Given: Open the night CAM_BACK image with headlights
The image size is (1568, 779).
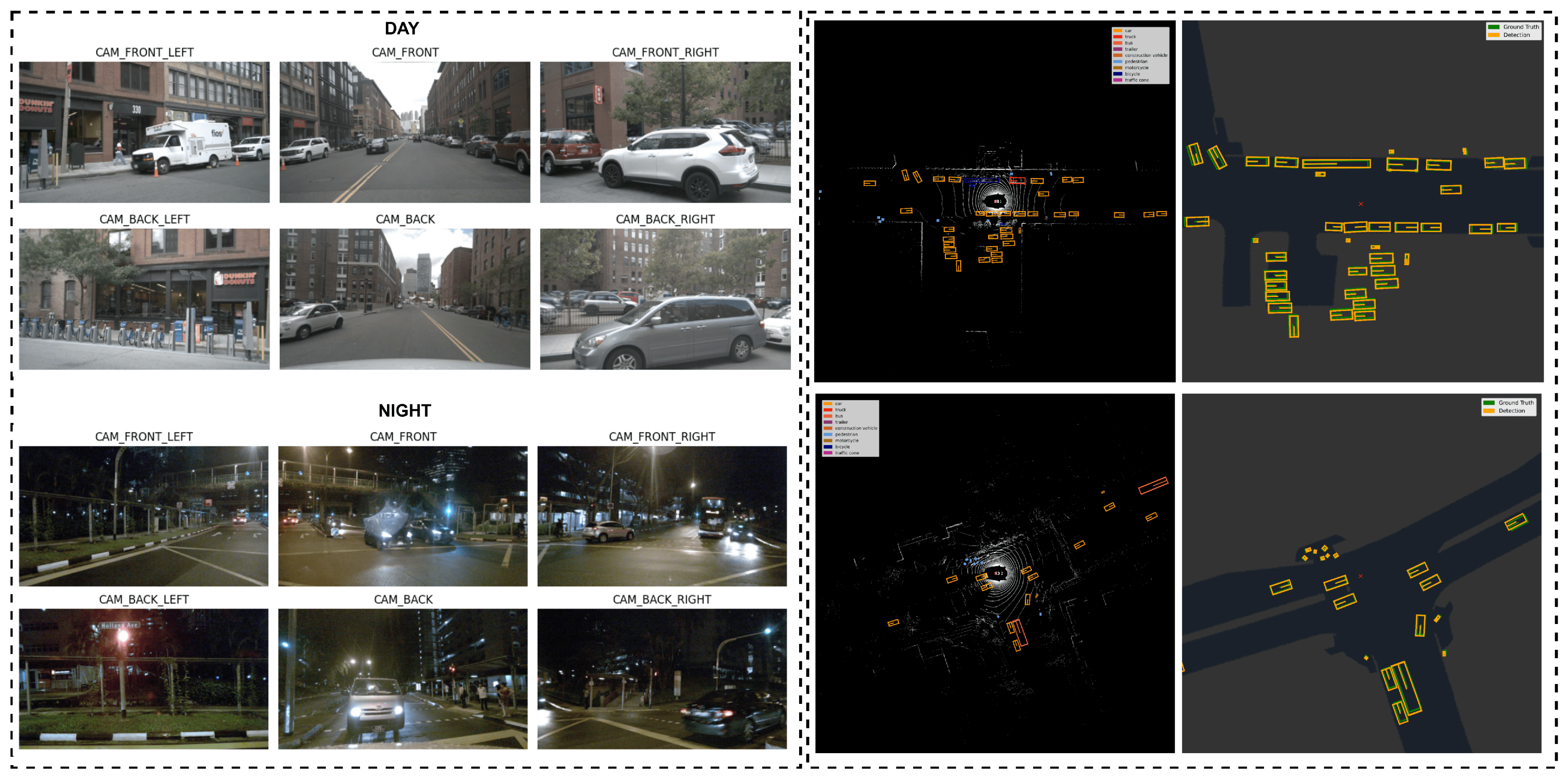Looking at the screenshot, I should [x=403, y=678].
